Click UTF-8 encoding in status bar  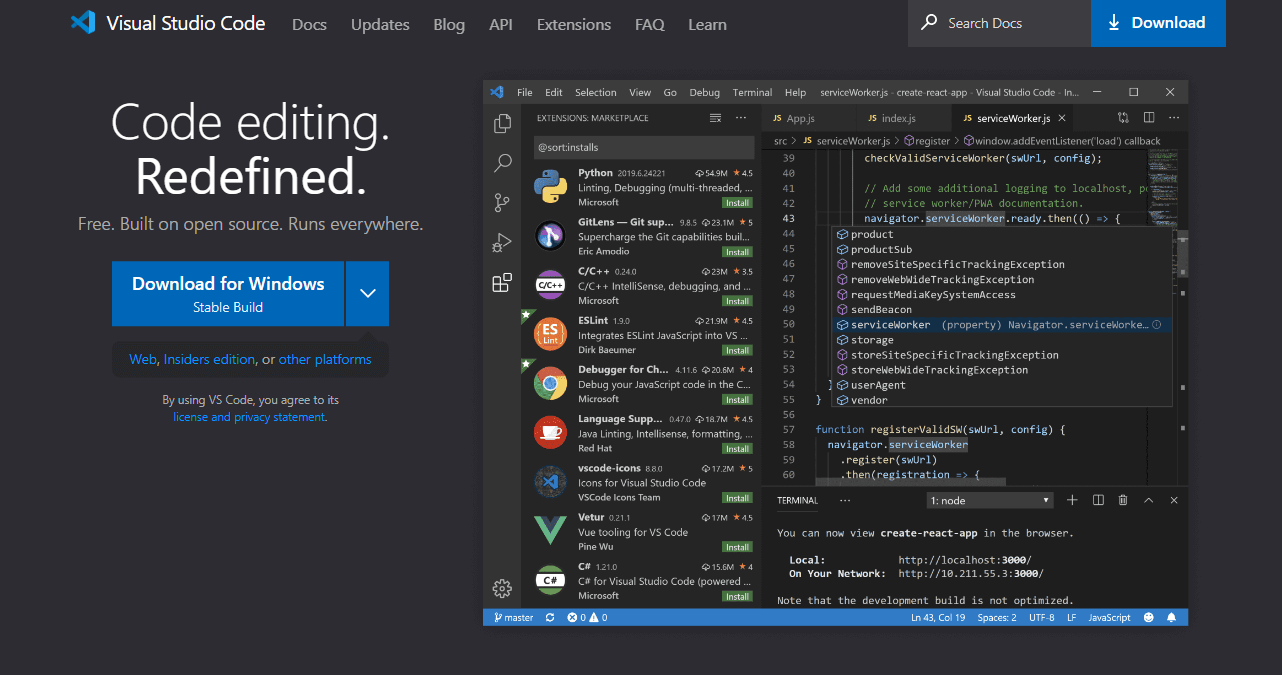(x=1041, y=617)
